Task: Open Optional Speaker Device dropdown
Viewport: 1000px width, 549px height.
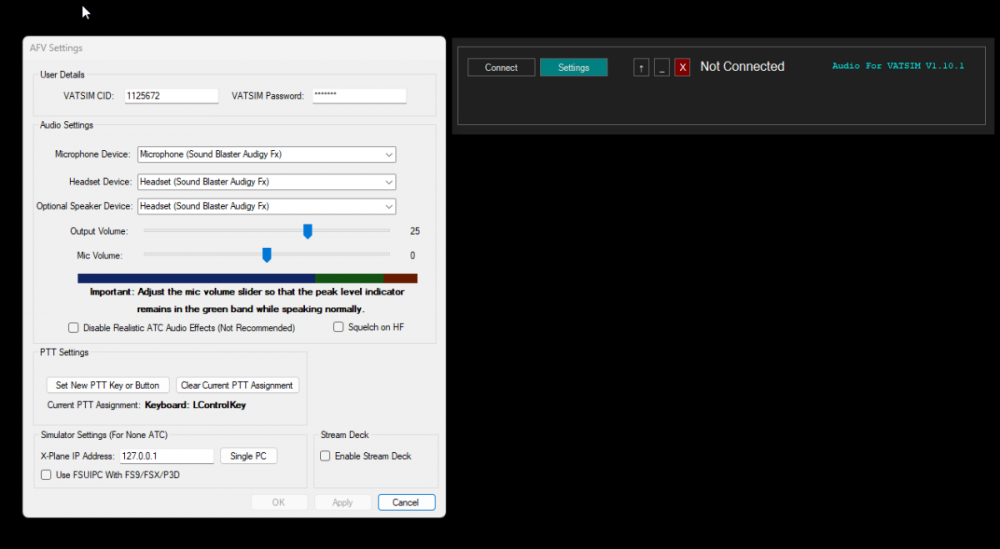Action: 267,206
